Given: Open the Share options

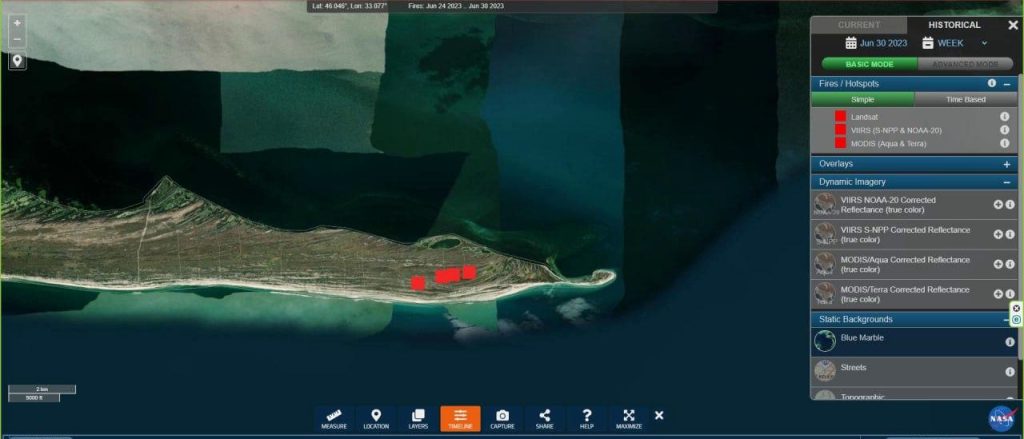Looking at the screenshot, I should [x=544, y=418].
